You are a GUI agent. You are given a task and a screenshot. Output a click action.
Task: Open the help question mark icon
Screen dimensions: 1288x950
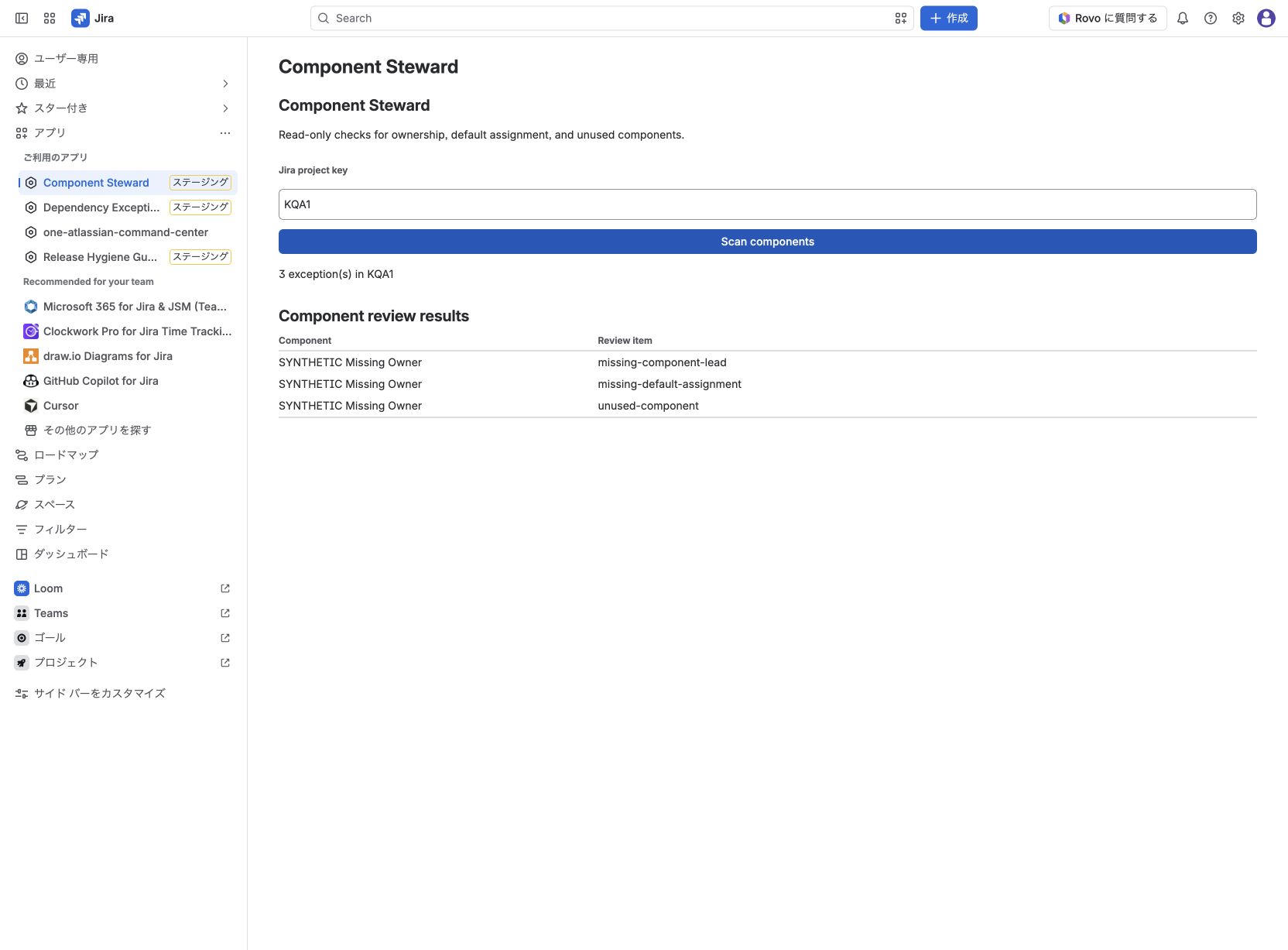coord(1211,18)
